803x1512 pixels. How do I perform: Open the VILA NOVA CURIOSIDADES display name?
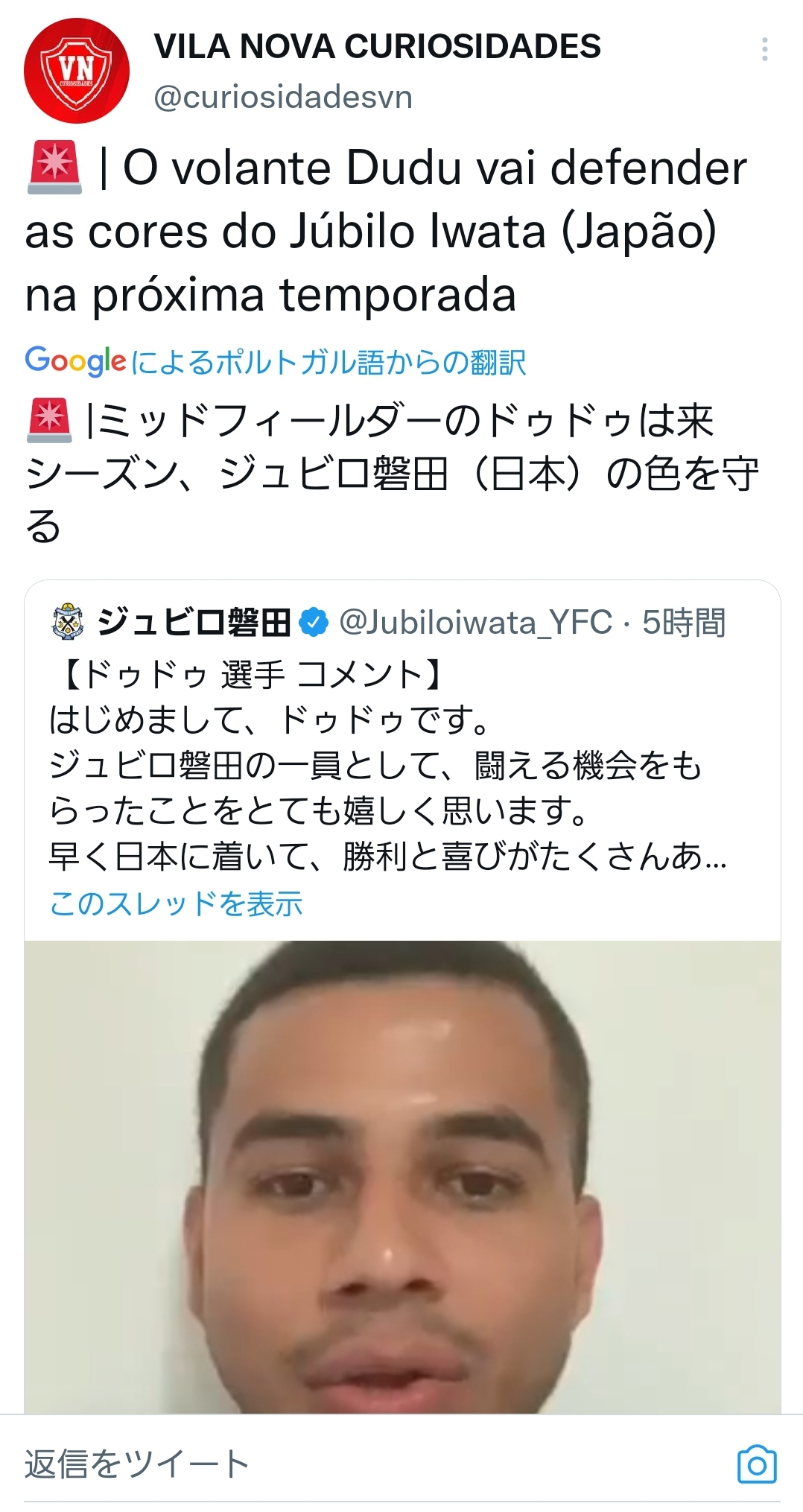point(377,47)
